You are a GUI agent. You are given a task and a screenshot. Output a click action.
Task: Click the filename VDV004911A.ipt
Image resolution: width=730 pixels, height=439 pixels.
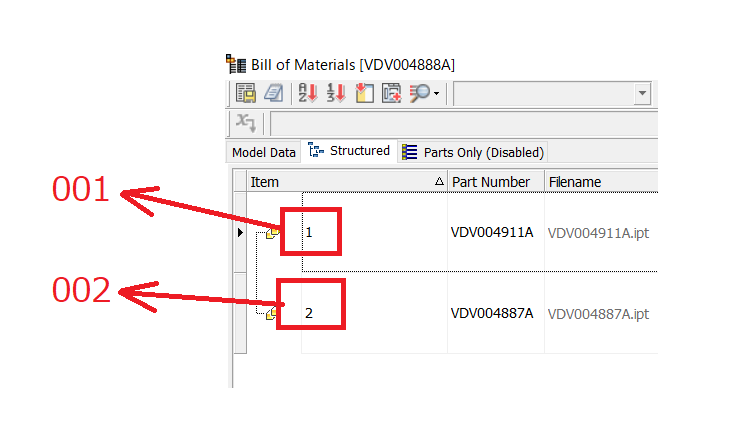pyautogui.click(x=598, y=232)
